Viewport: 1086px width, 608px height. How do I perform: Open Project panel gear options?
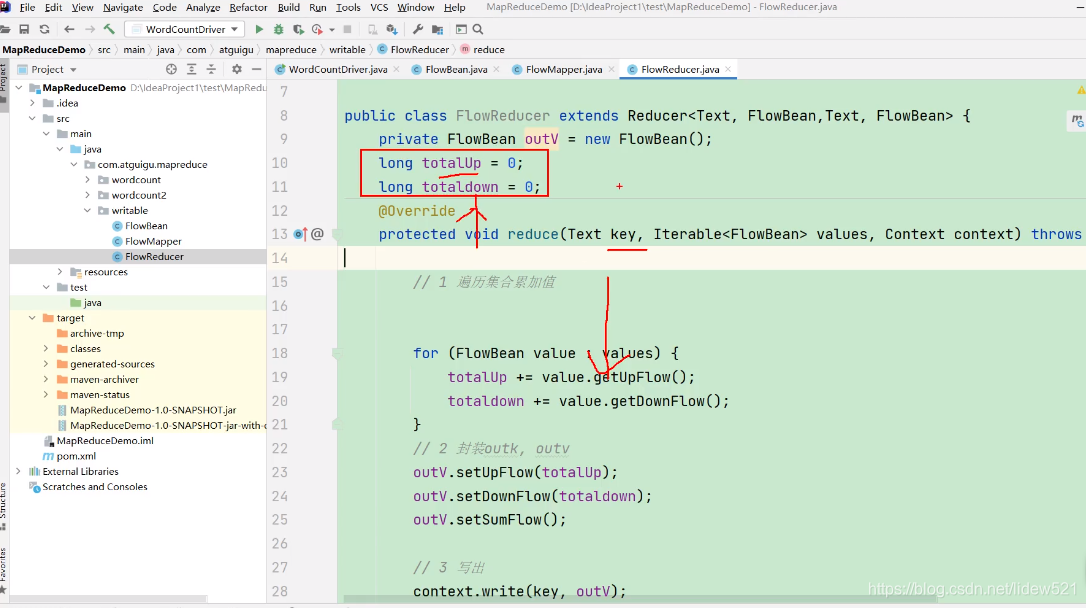point(237,69)
